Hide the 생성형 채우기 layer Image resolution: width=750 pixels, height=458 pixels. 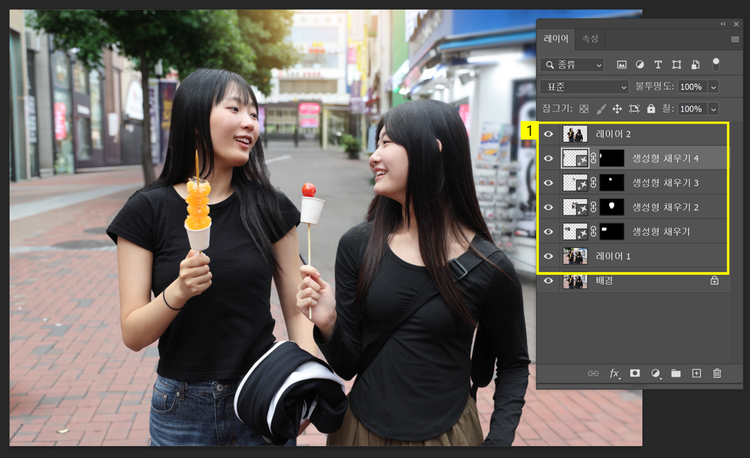click(x=548, y=231)
